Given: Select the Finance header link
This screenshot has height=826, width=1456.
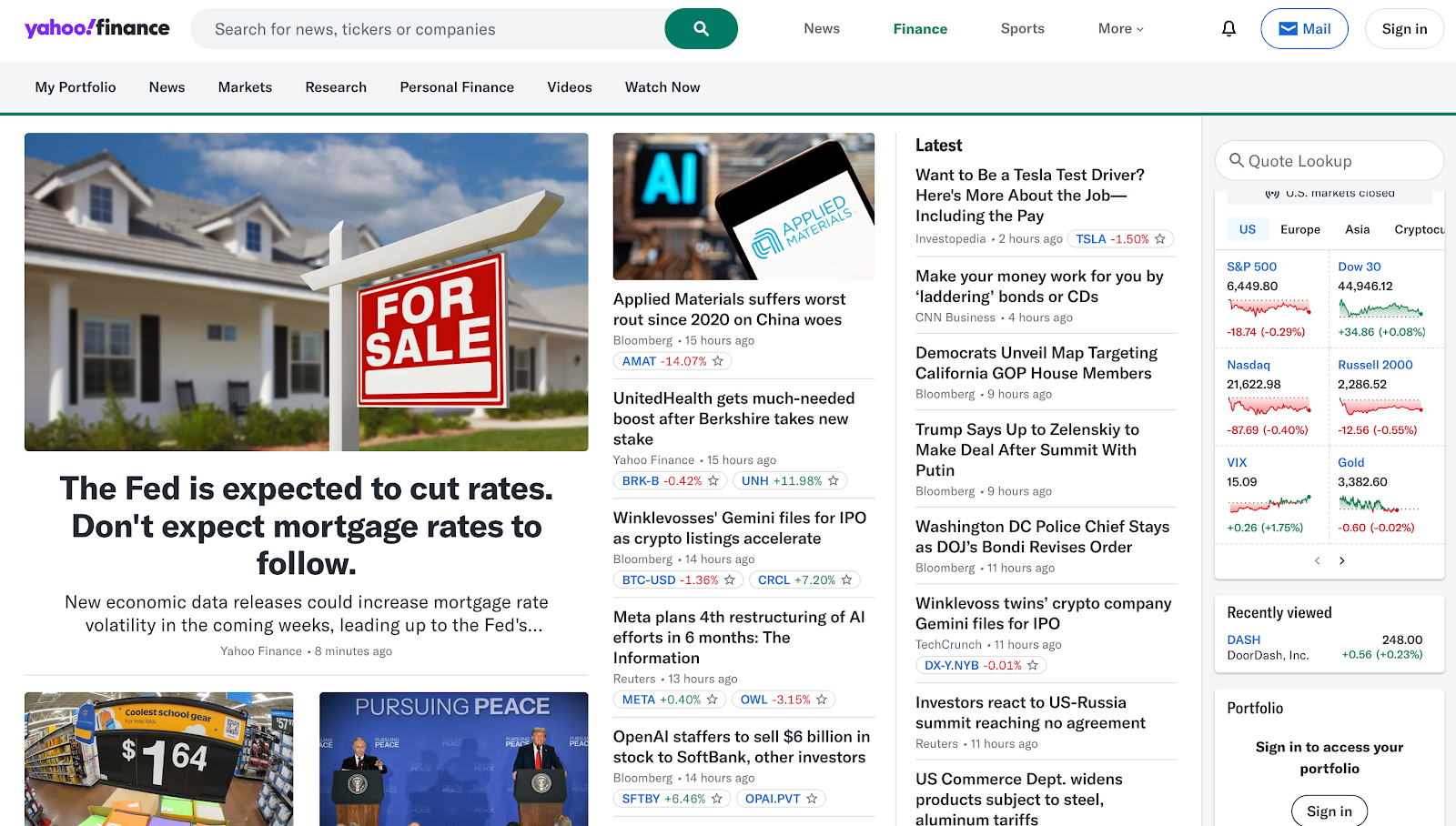Looking at the screenshot, I should click(x=920, y=29).
